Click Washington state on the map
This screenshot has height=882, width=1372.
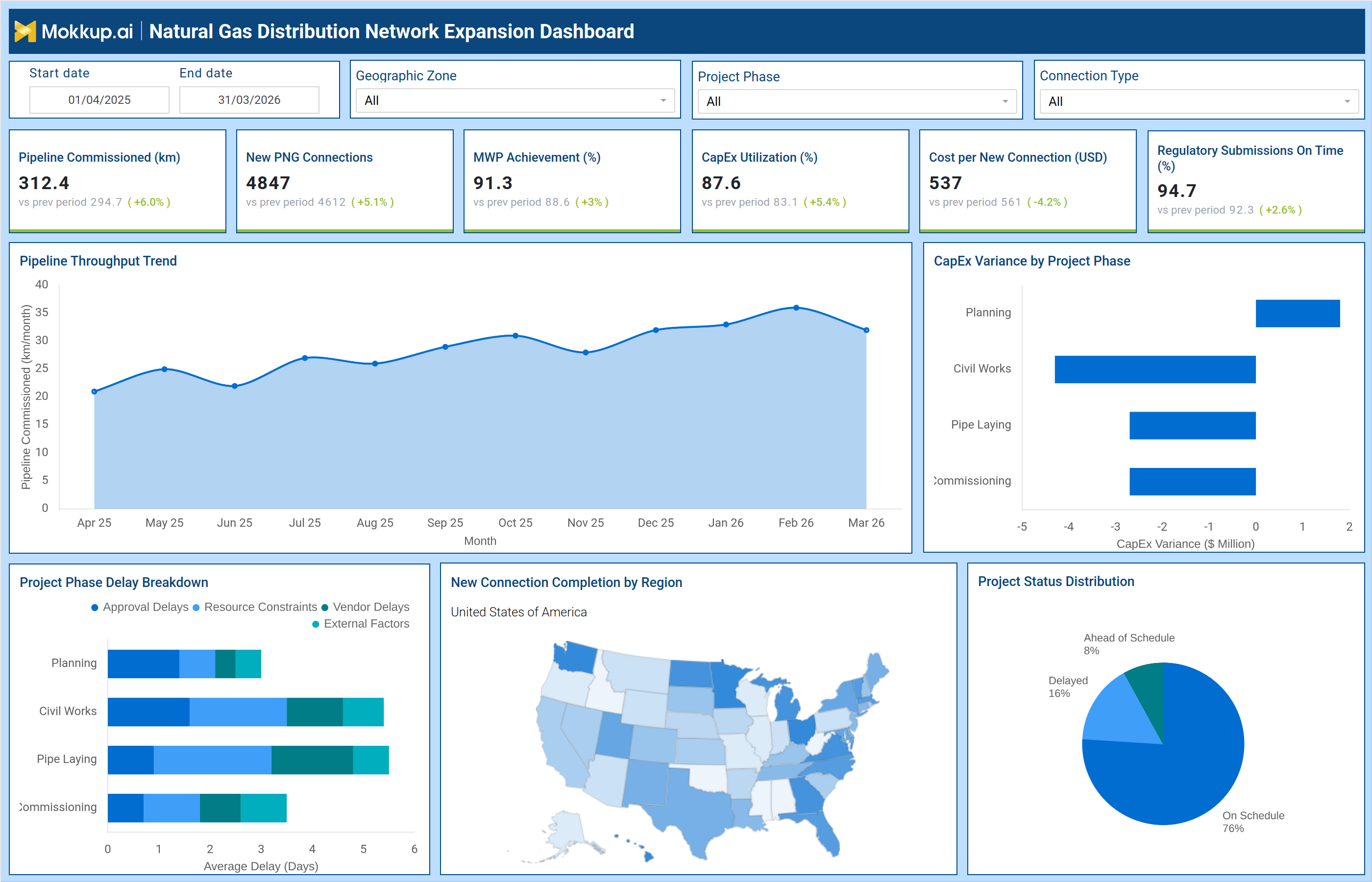click(577, 658)
